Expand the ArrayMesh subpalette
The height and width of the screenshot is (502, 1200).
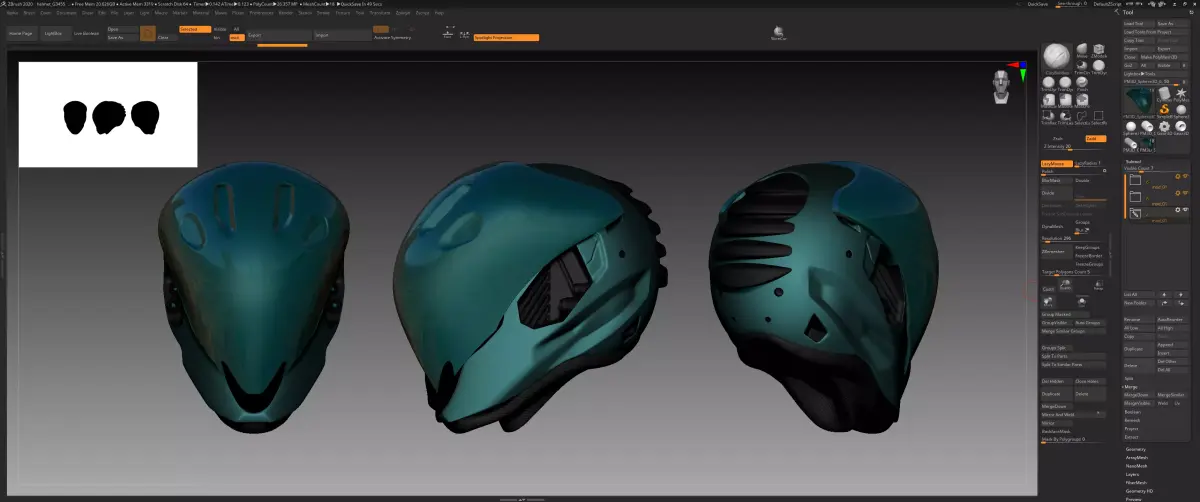(1137, 457)
